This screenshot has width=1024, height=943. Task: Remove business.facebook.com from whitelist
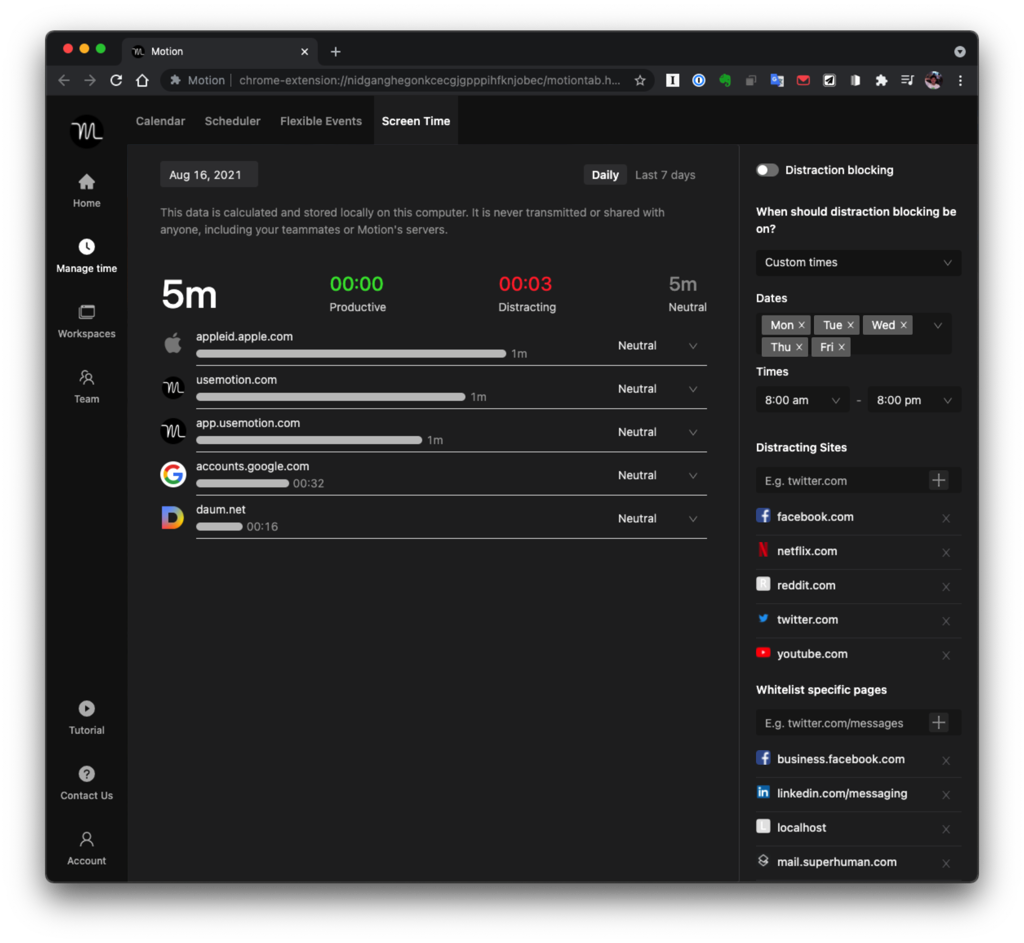946,761
